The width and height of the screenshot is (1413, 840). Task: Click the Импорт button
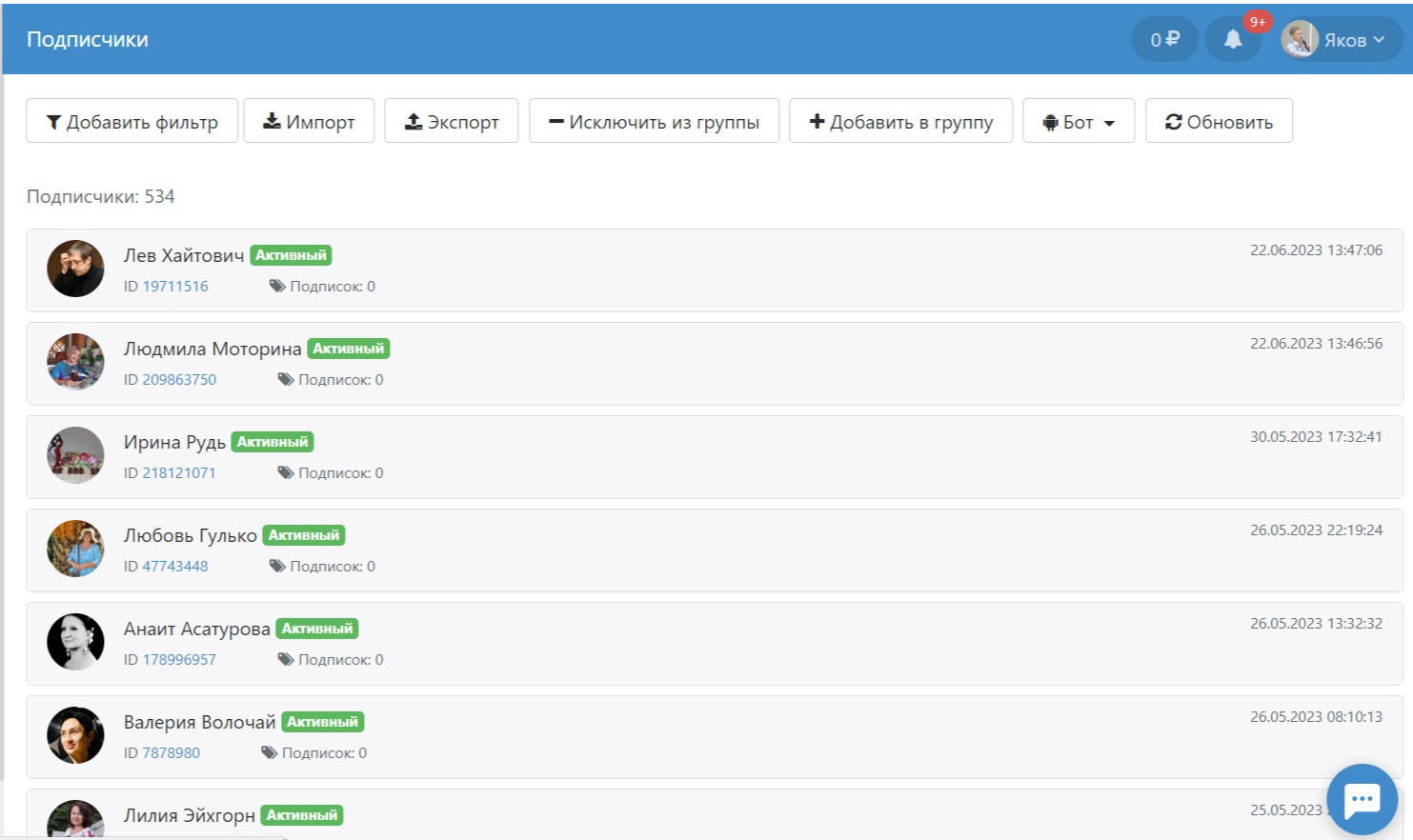[309, 121]
